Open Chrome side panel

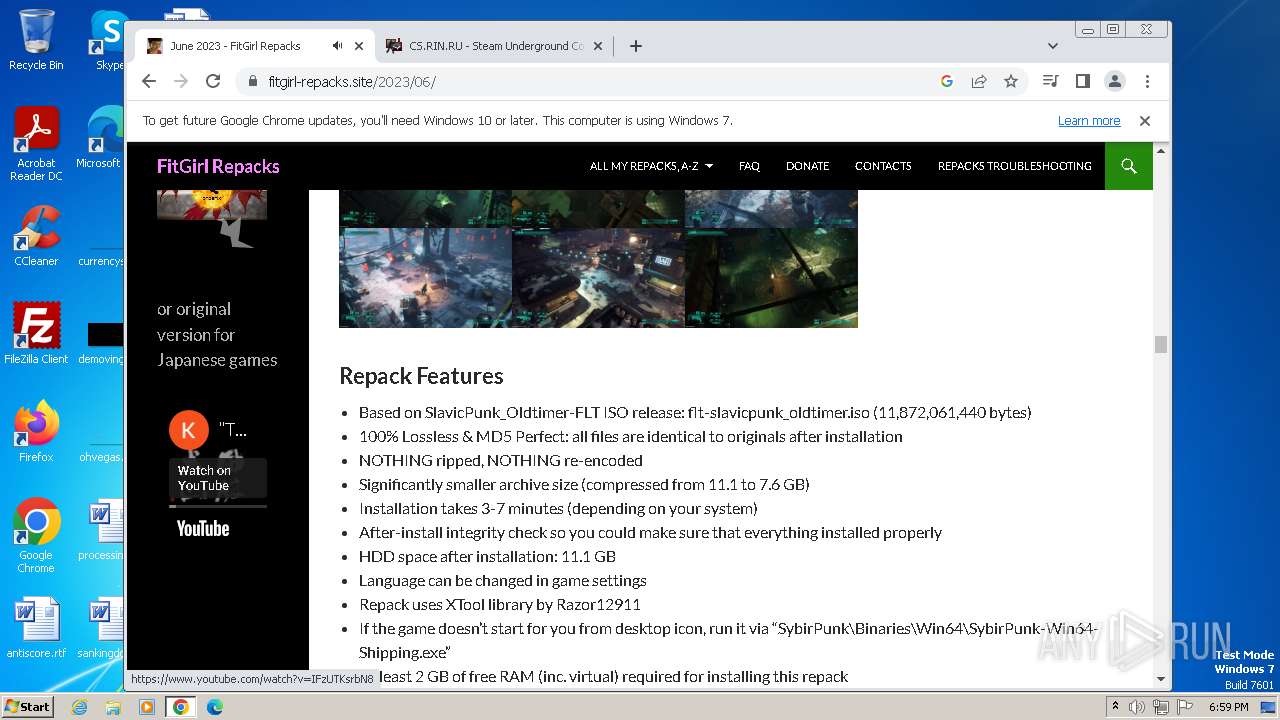[x=1082, y=81]
